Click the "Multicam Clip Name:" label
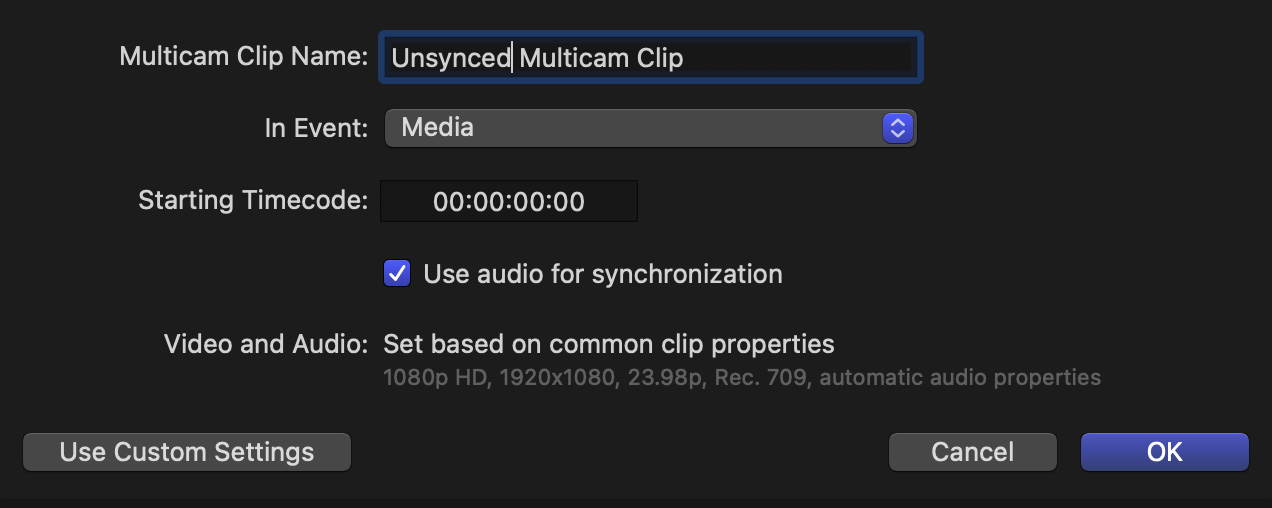The width and height of the screenshot is (1272, 508). tap(244, 57)
